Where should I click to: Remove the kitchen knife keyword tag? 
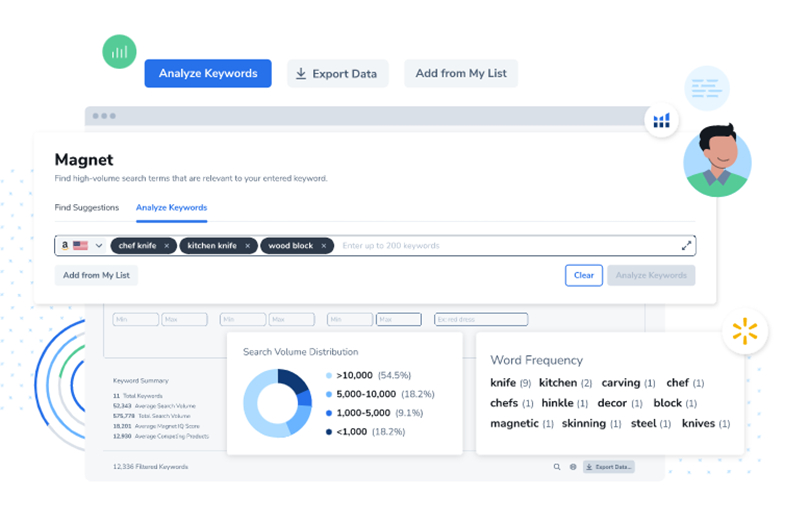[x=248, y=246]
